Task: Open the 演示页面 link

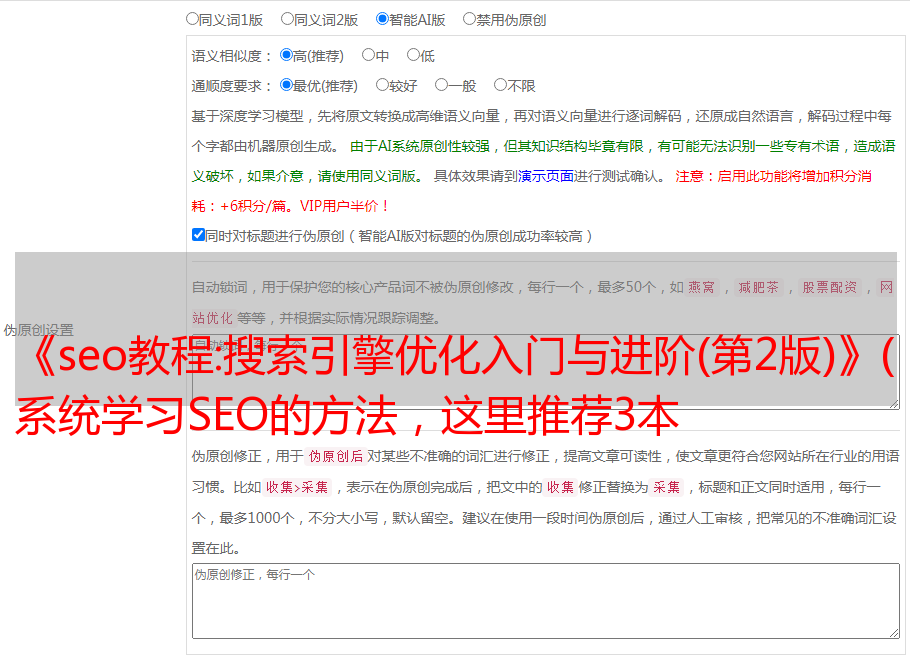Action: (x=546, y=176)
